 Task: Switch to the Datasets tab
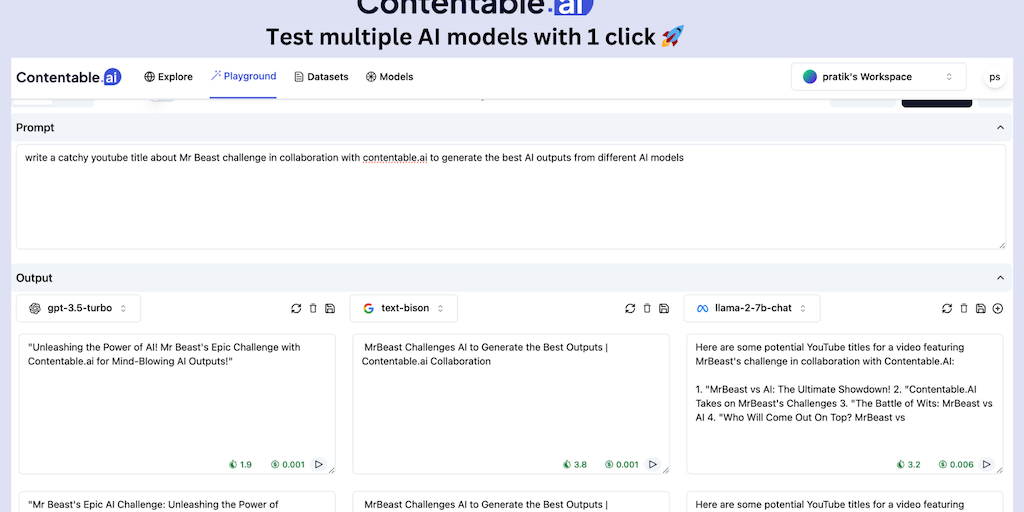tap(321, 77)
